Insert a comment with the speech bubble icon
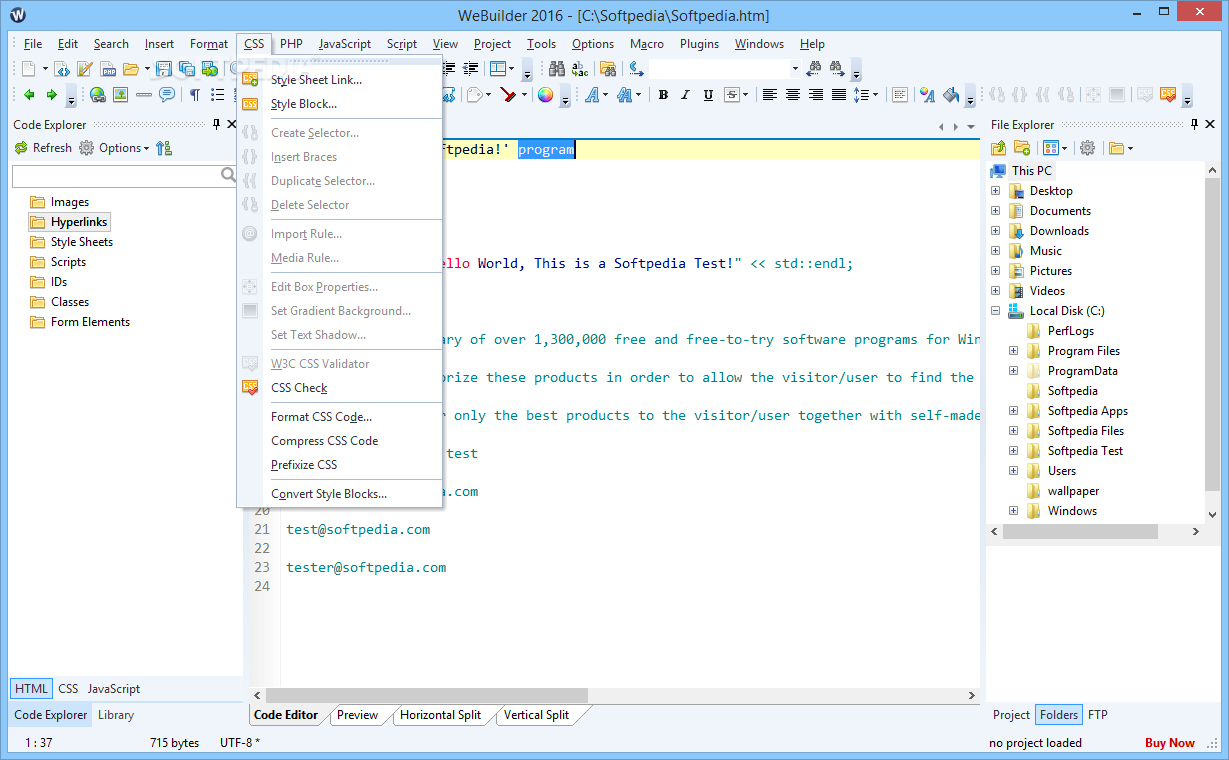The image size is (1229, 760). click(166, 95)
